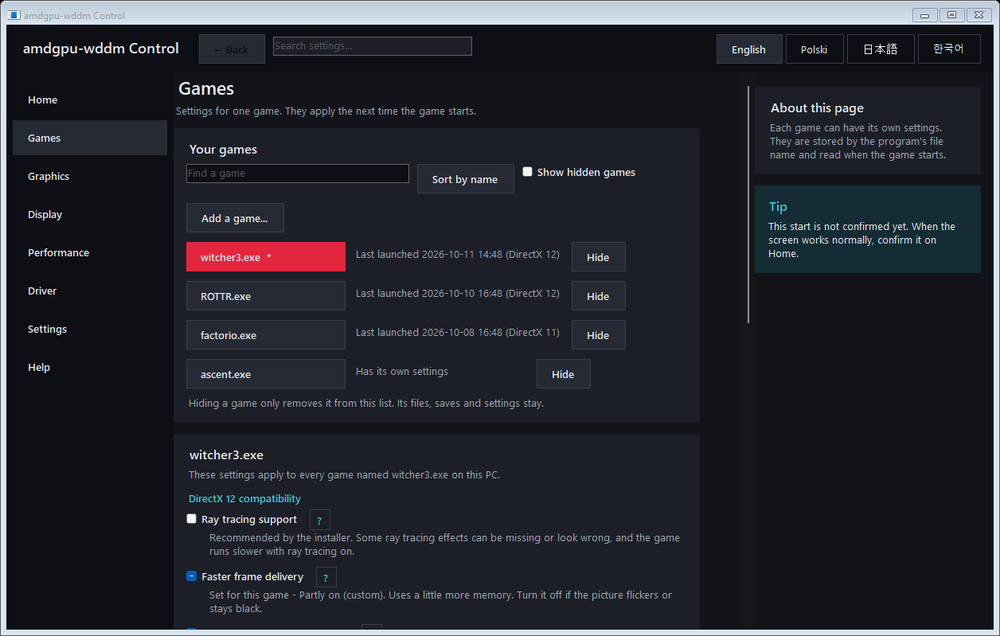Click witcher3.exe last launched 2026-10-11 text

tap(457, 255)
